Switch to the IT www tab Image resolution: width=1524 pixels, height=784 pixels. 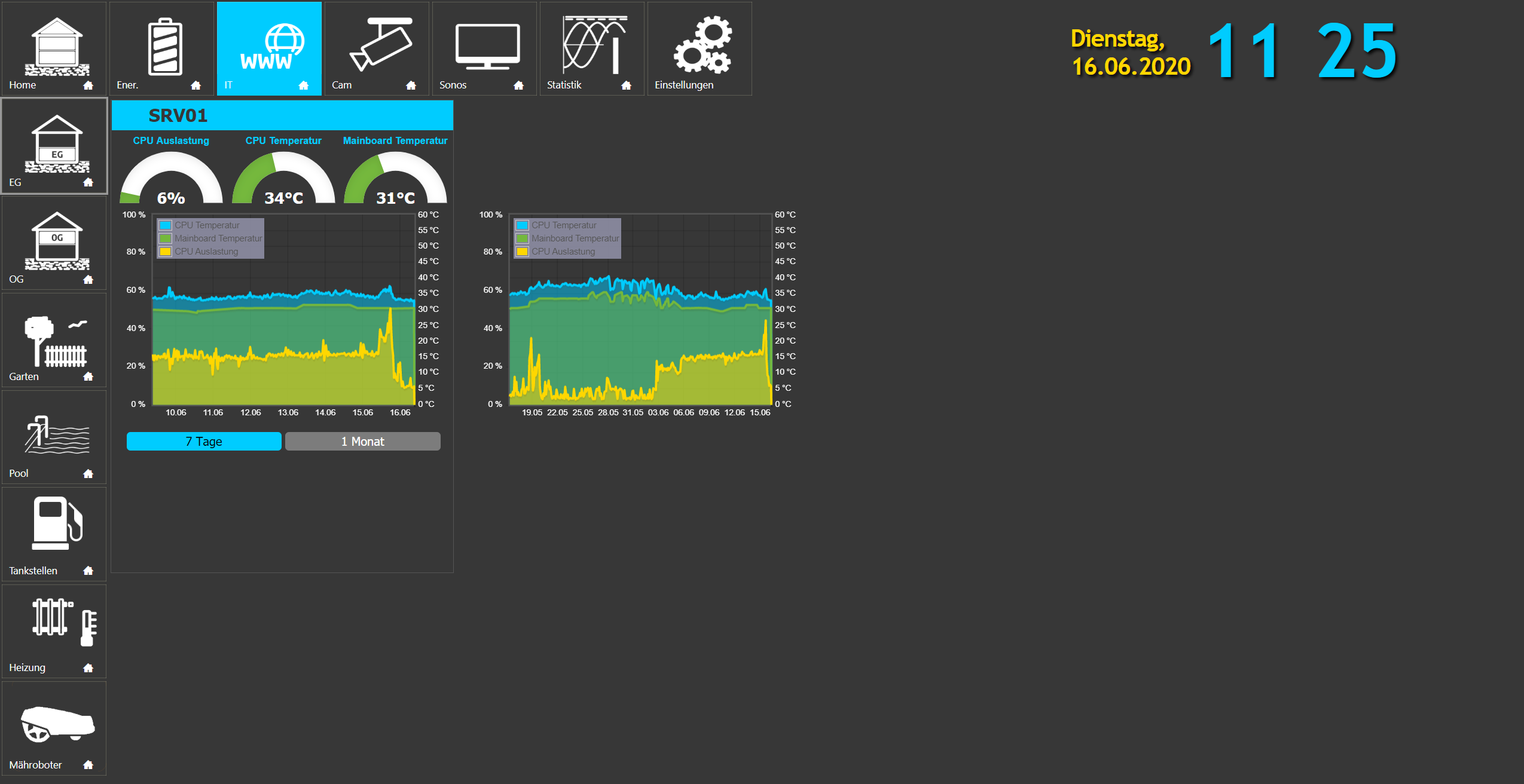pyautogui.click(x=269, y=49)
